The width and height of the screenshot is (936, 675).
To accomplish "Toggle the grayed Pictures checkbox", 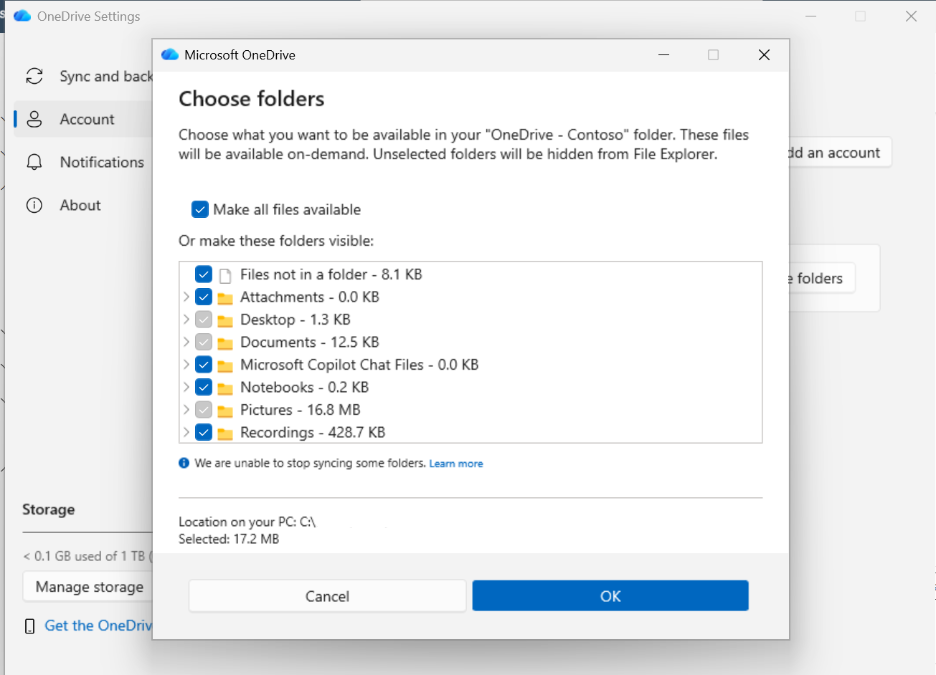I will click(x=204, y=409).
